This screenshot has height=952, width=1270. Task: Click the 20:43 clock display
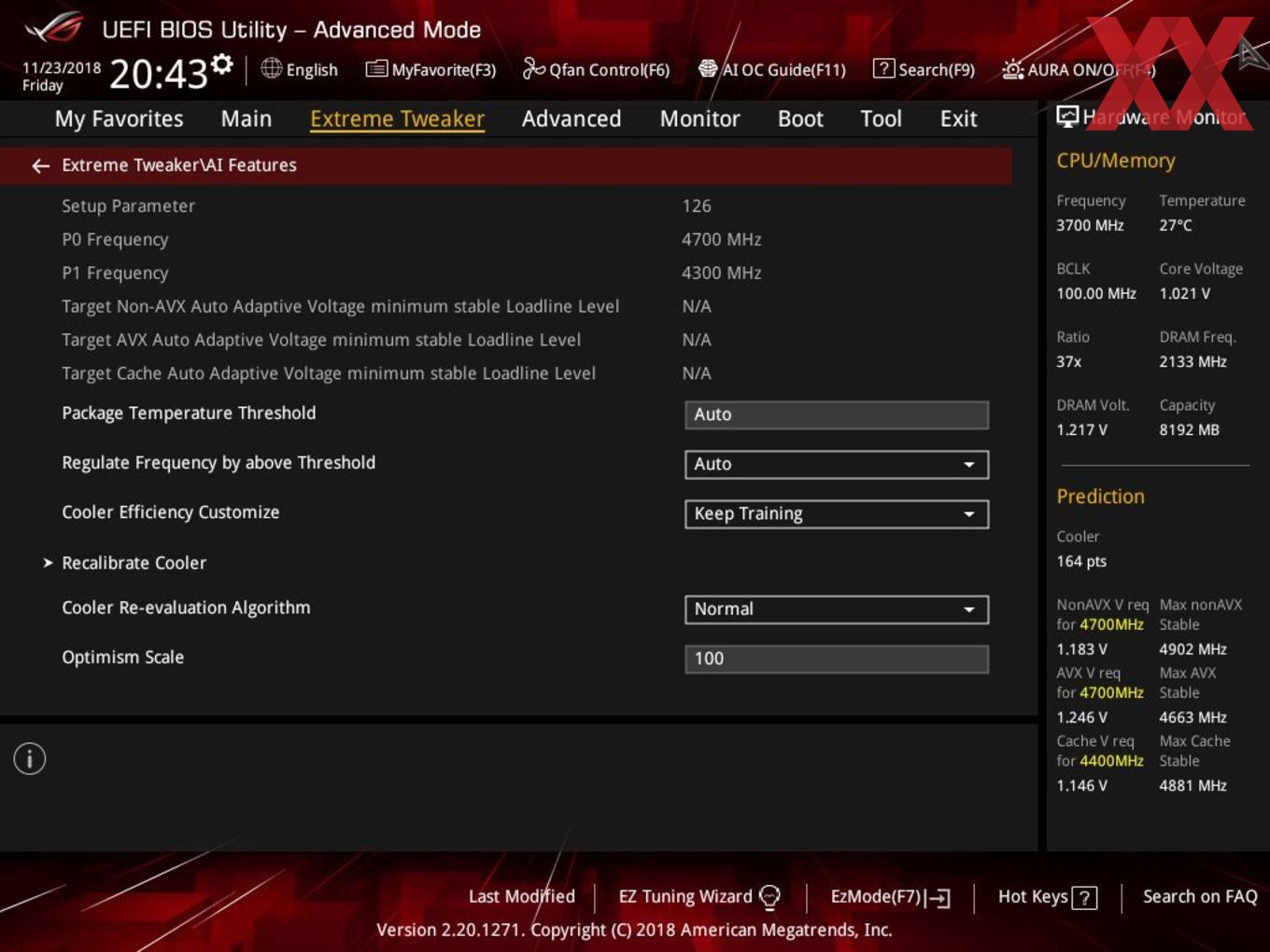(158, 74)
